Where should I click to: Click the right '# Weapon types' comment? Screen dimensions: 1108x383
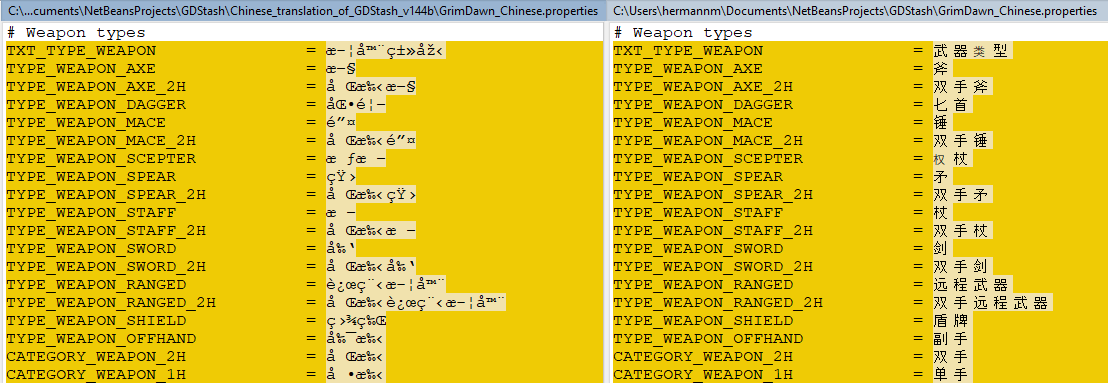pos(683,33)
